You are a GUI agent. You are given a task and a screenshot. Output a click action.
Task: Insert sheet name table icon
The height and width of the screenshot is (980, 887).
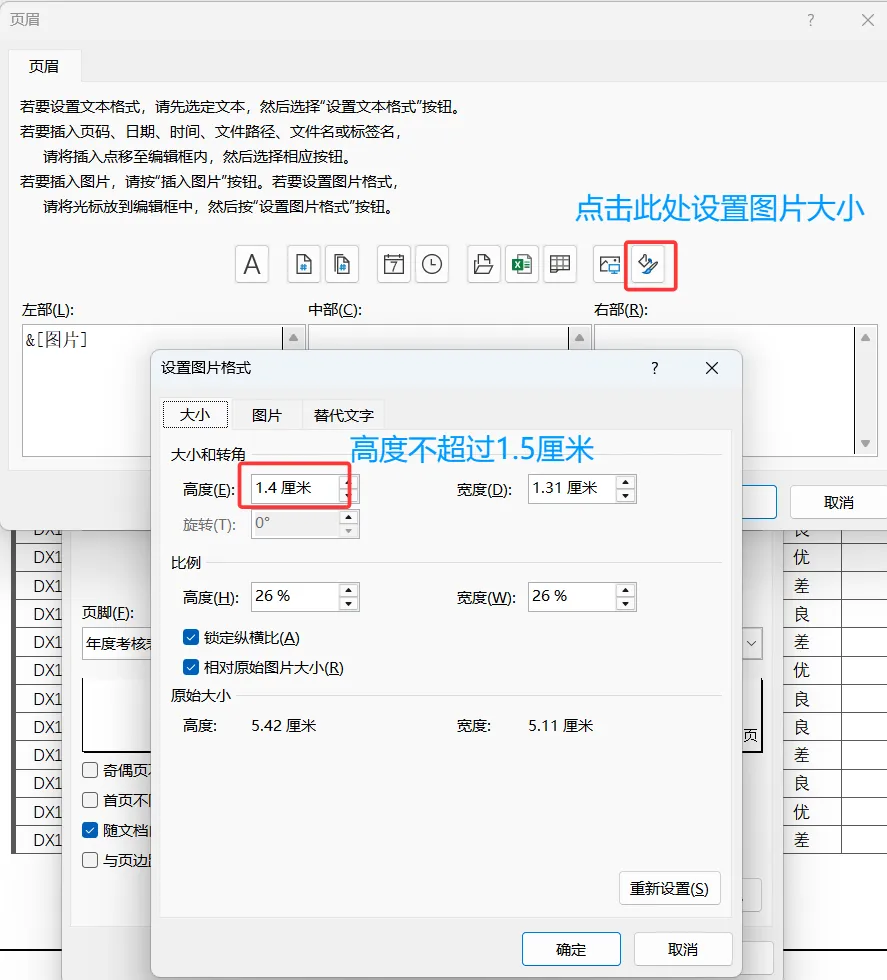559,264
